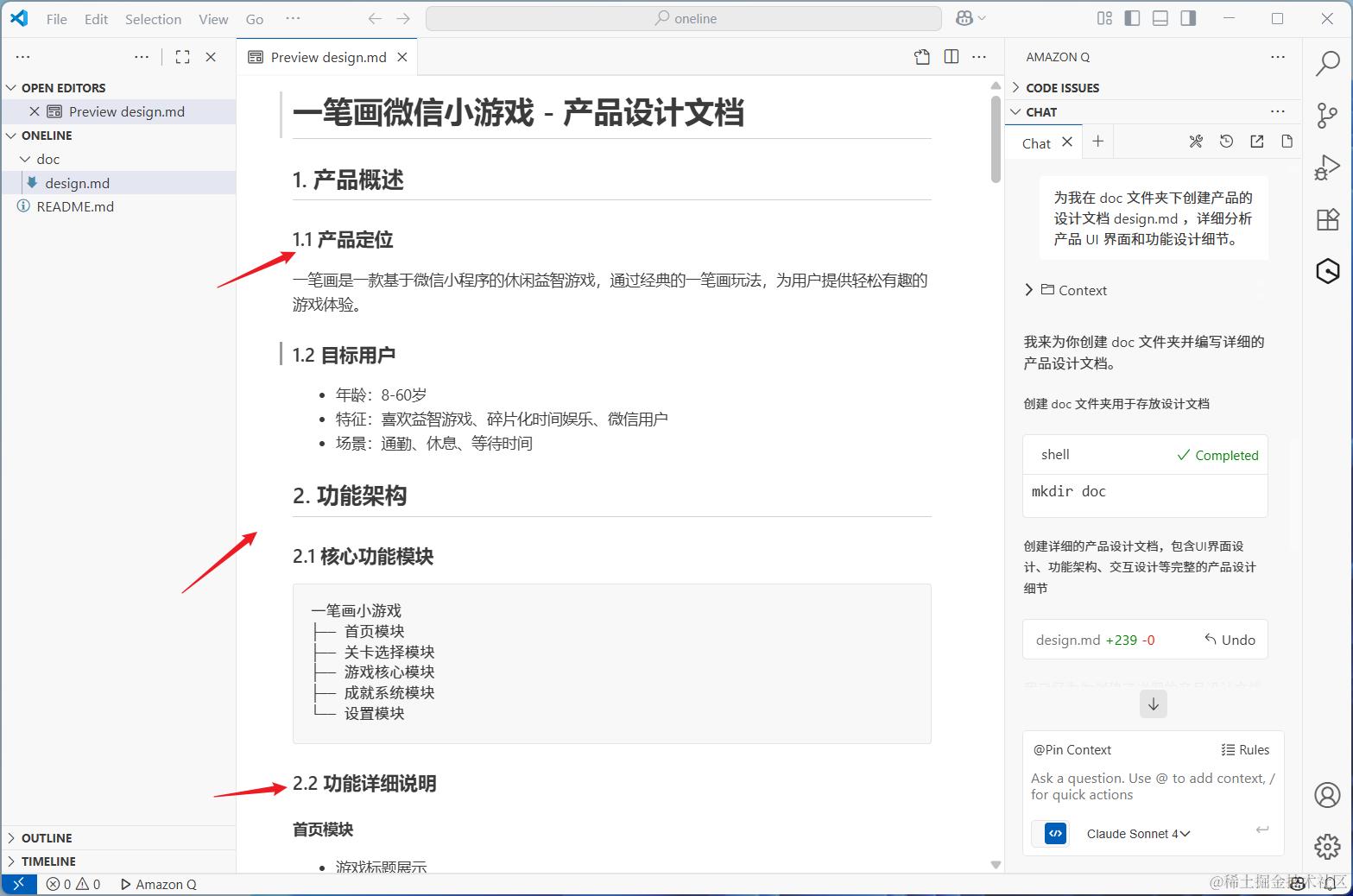Open Amazon Q panel more actions
The width and height of the screenshot is (1353, 896).
tap(1278, 57)
